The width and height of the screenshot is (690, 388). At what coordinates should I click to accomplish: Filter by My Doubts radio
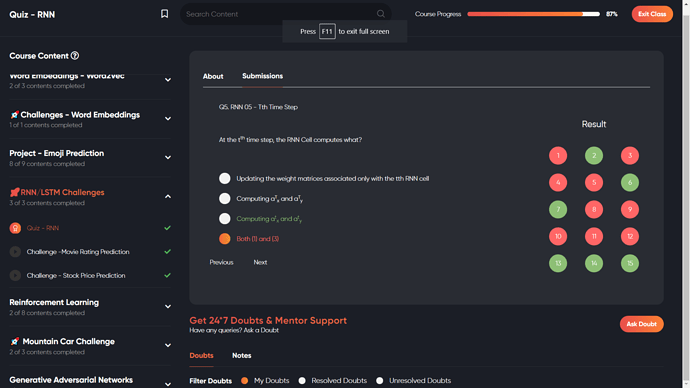tap(245, 381)
